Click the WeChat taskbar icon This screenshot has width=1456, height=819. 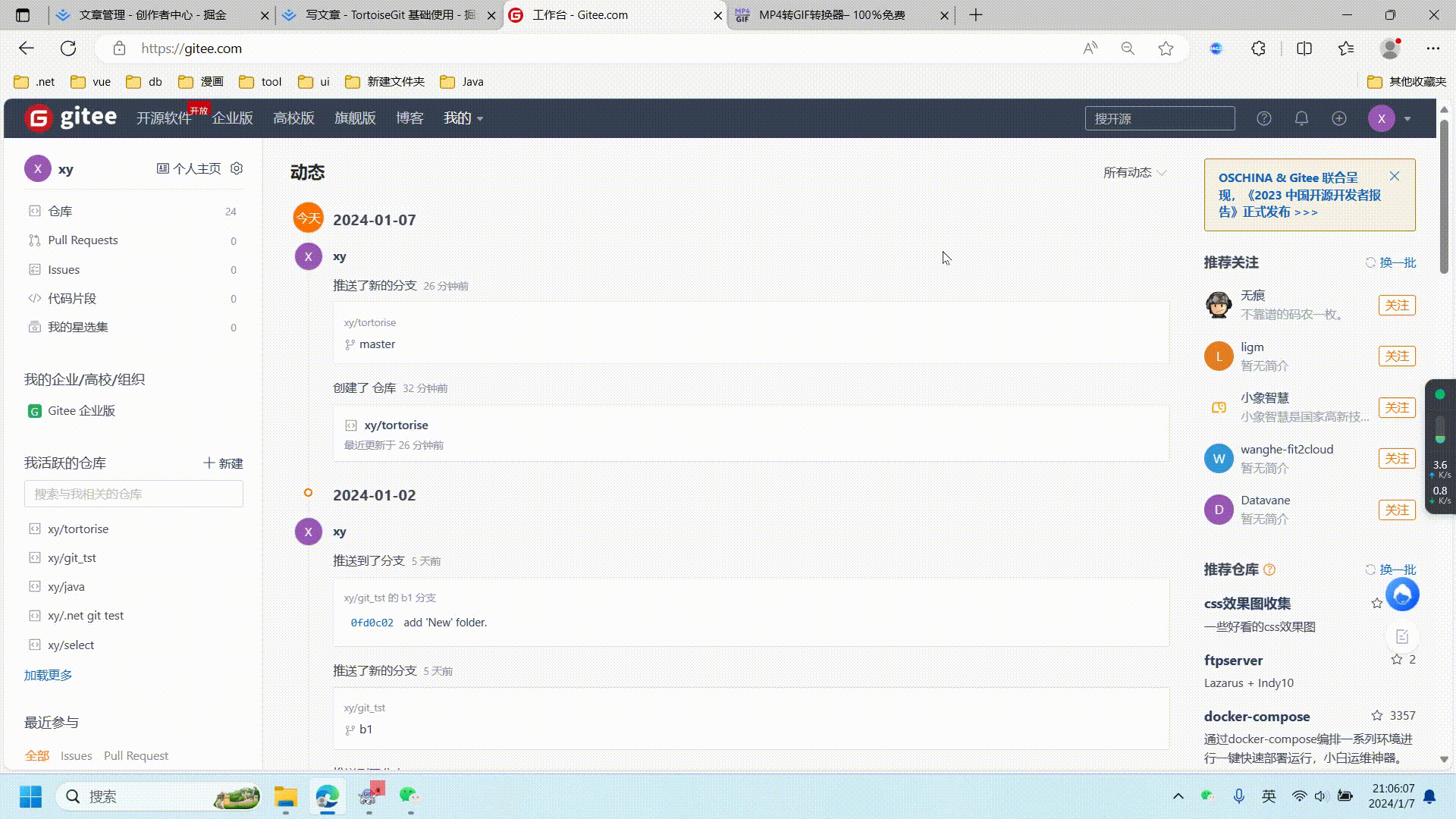410,796
